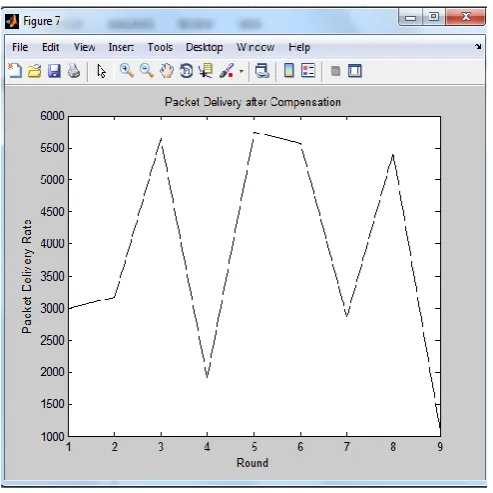Image resolution: width=493 pixels, height=493 pixels.
Task: Click the 'Packet Delivery Rate' y-axis label
Action: (27, 276)
